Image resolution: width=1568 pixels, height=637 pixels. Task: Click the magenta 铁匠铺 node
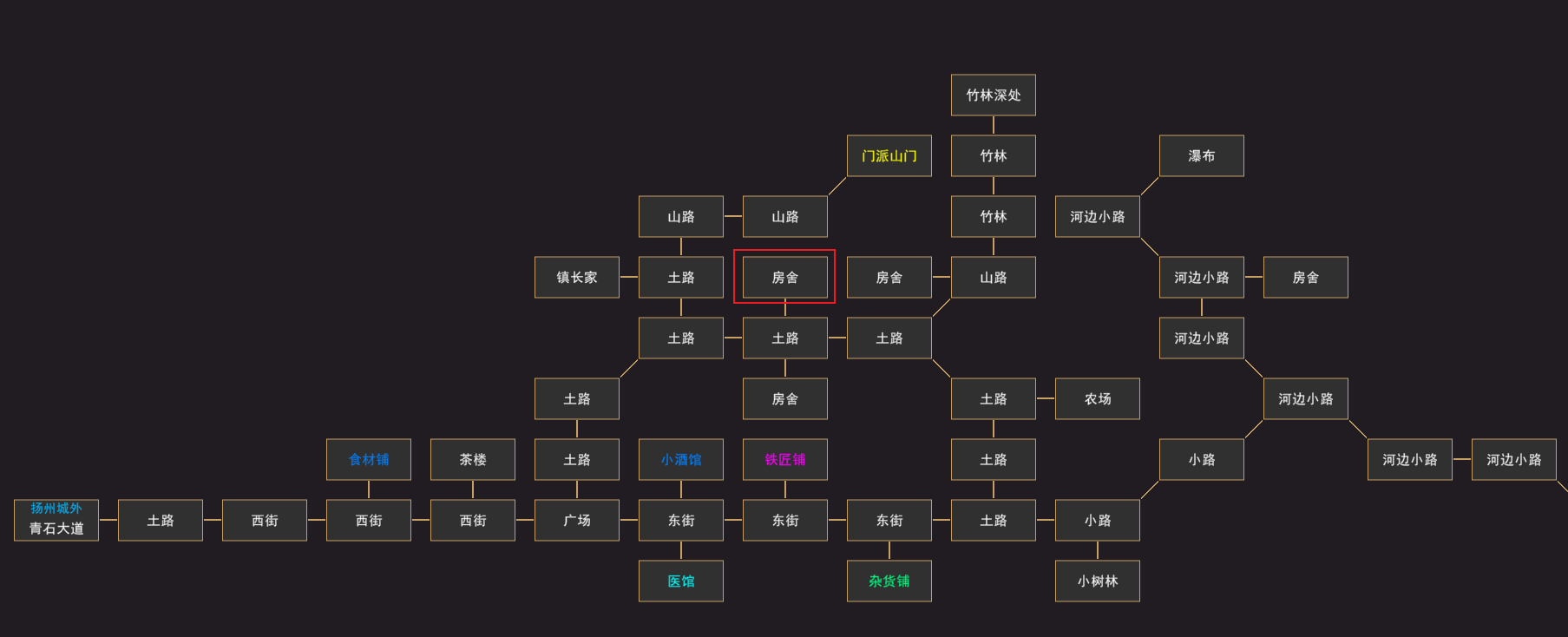[x=784, y=459]
